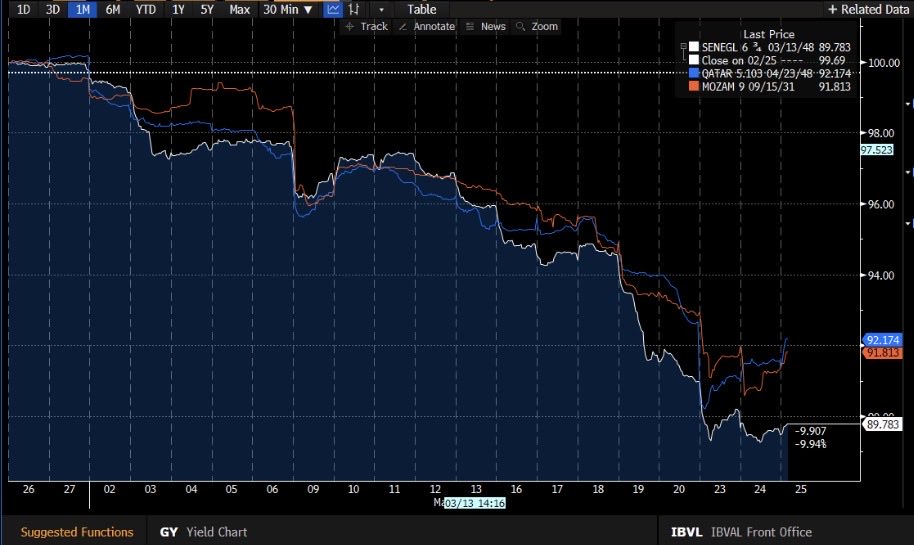Switch to the bar/candle chart icon
914x545 pixels.
coord(354,9)
